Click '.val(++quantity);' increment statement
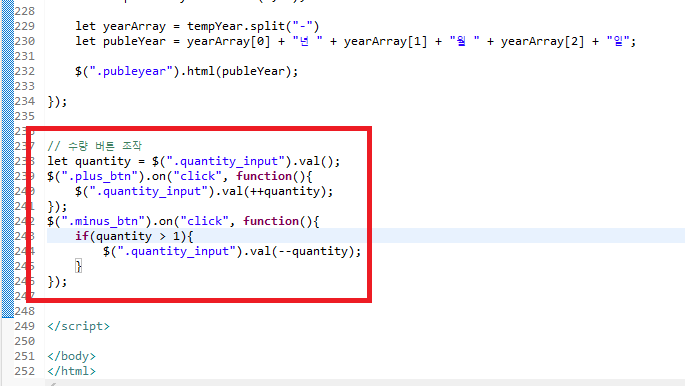The image size is (685, 386). tap(274, 191)
